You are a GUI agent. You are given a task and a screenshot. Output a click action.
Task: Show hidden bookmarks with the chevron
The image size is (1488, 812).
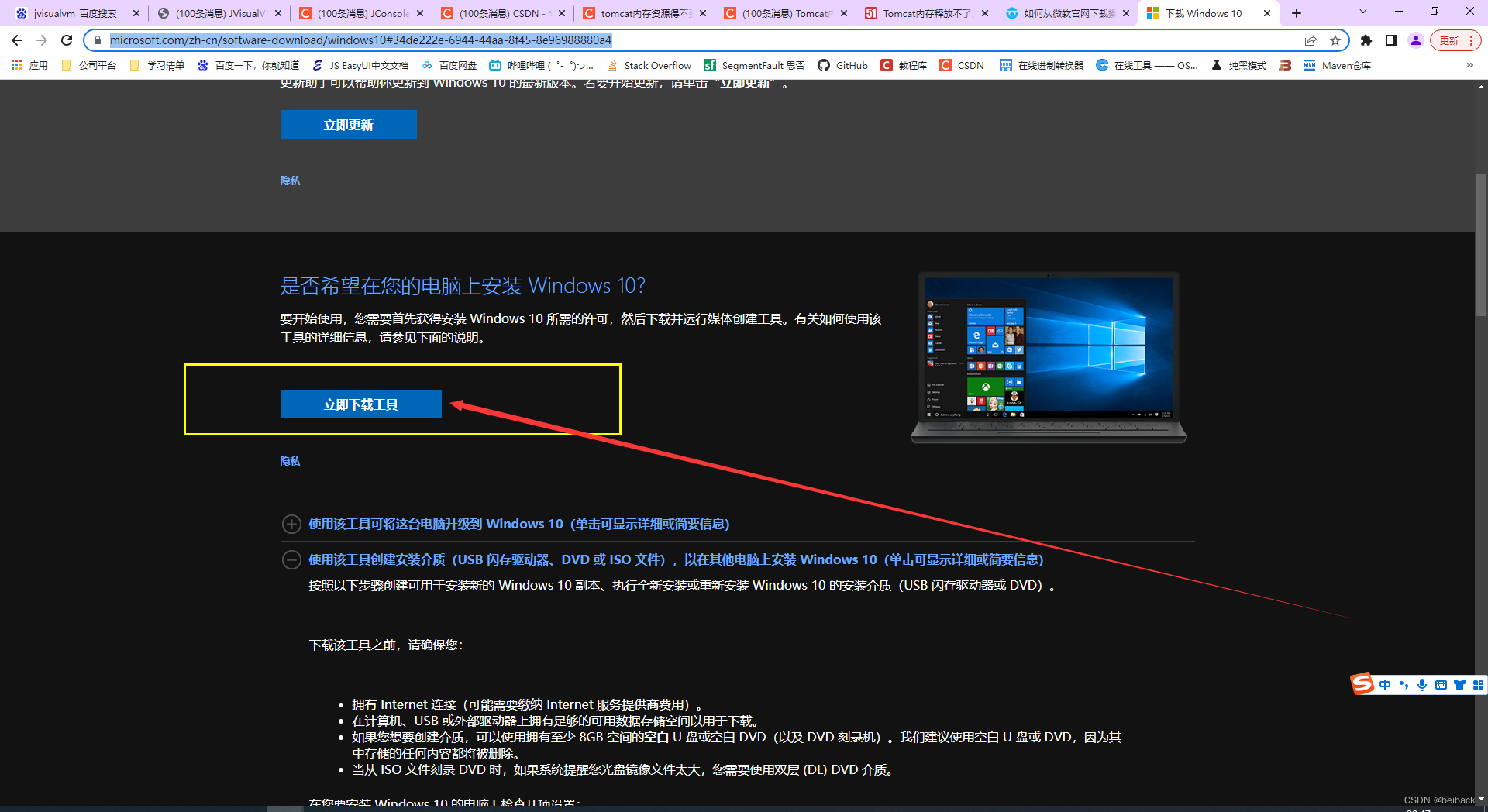pos(1470,65)
